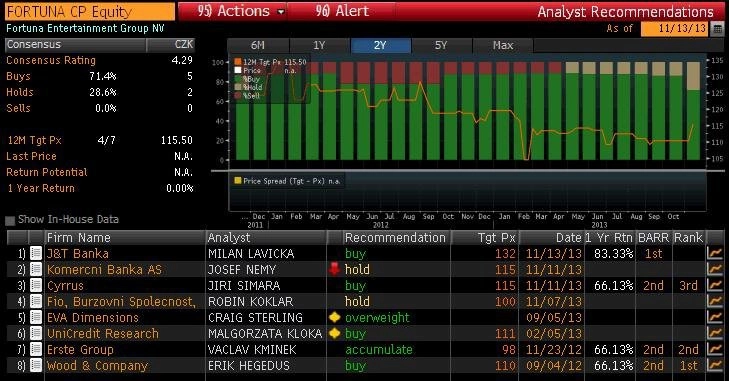Open report document icon for Cyrrus row
Image resolution: width=729 pixels, height=381 pixels.
[36, 286]
